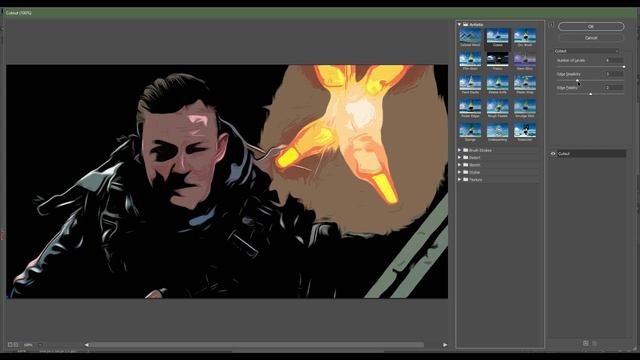Toggle visibility of the Cutout effect layer
640x360 pixels.
point(553,154)
